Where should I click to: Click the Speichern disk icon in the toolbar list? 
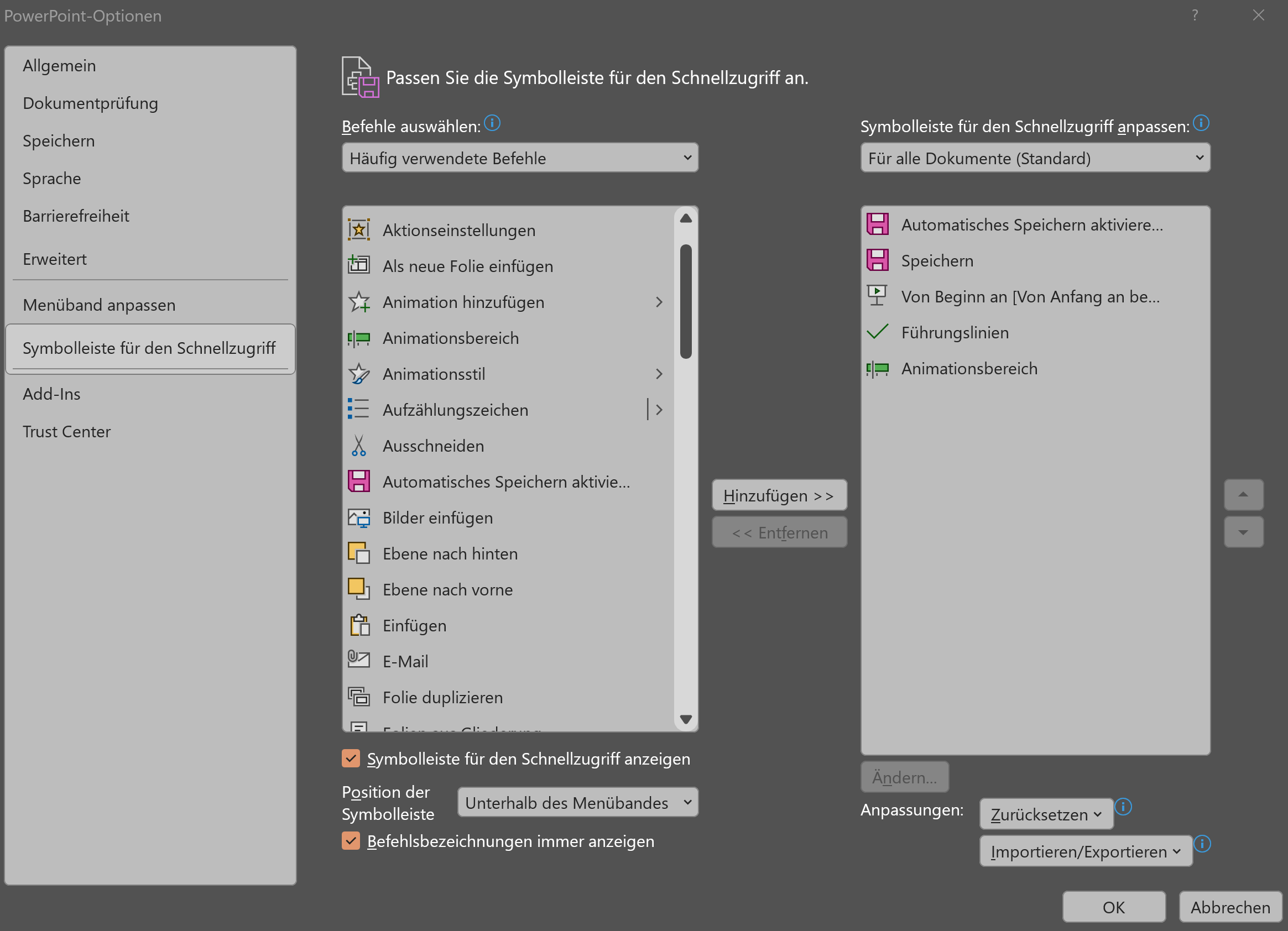coord(878,260)
